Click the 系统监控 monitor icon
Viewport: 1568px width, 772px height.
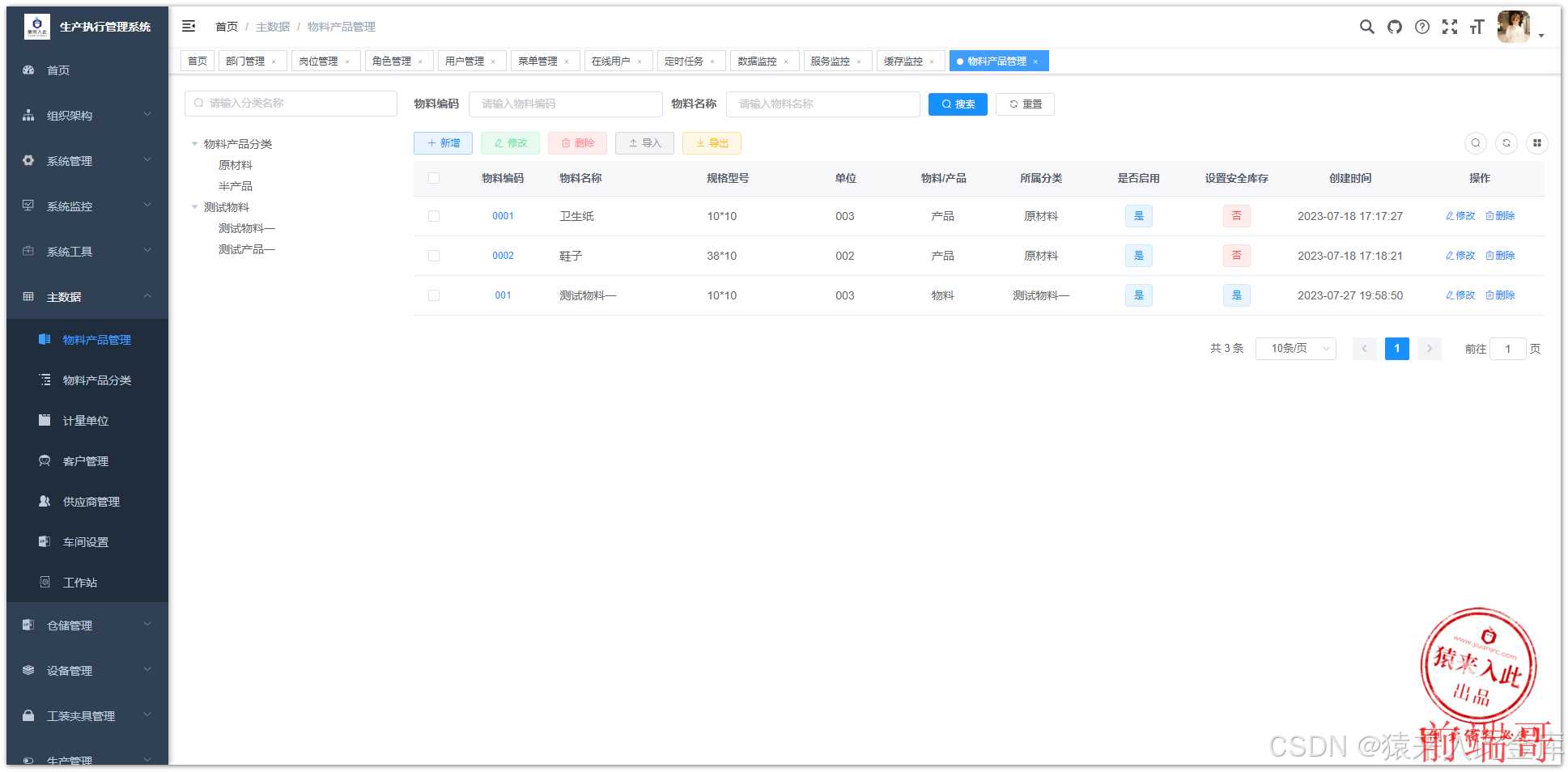pyautogui.click(x=28, y=206)
